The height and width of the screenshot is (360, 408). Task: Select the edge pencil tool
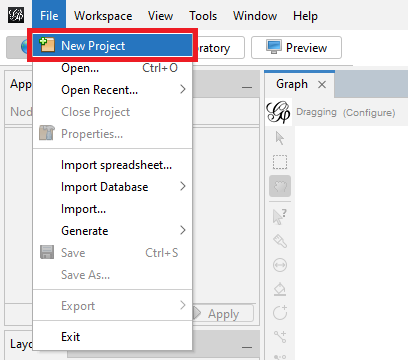pos(280,337)
